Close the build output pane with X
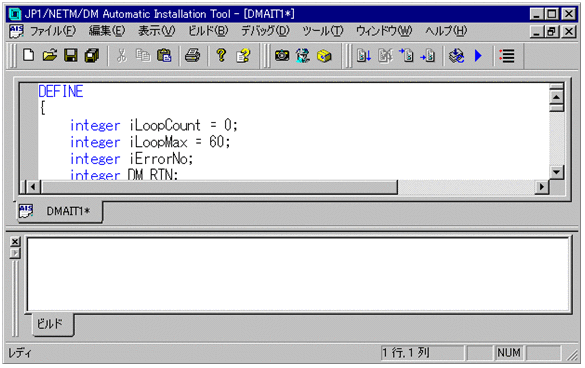 click(15, 242)
